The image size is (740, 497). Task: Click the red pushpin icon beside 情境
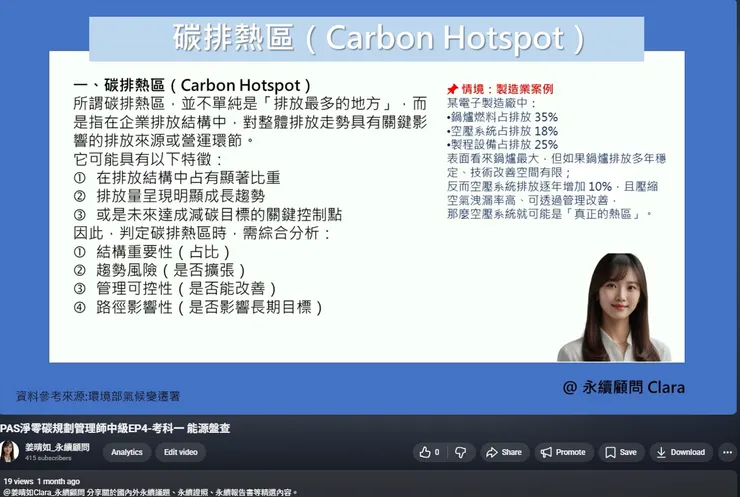452,89
